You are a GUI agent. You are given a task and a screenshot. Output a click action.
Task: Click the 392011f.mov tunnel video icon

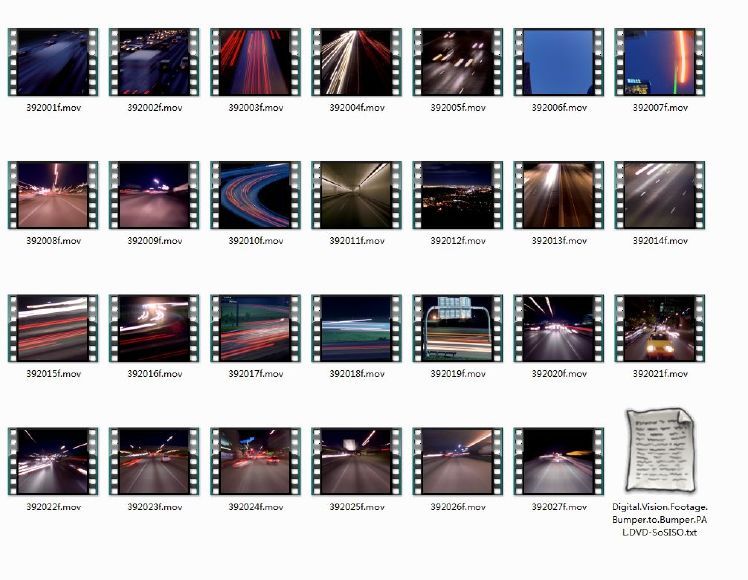[x=356, y=195]
